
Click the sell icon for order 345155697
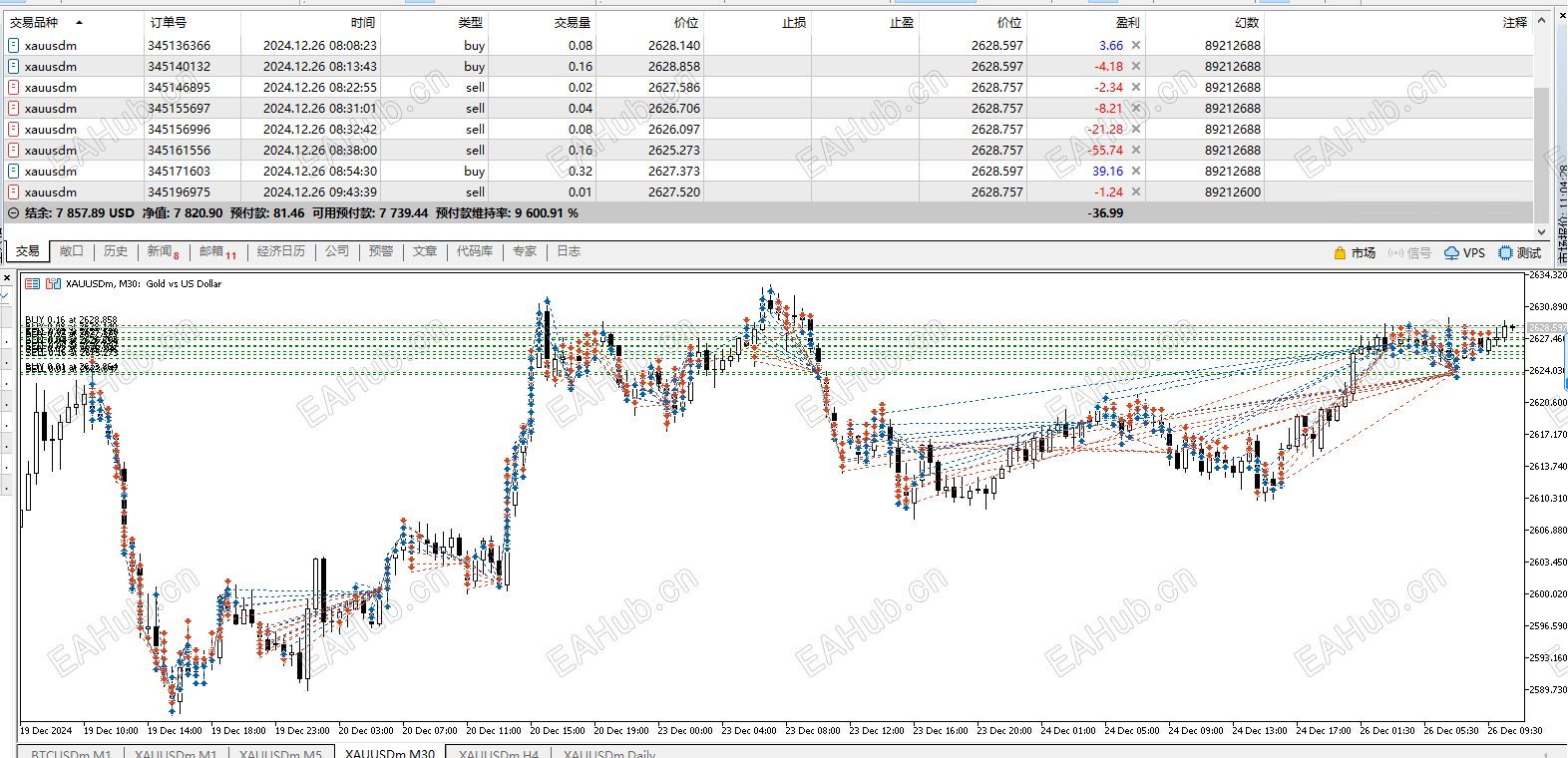pos(13,108)
